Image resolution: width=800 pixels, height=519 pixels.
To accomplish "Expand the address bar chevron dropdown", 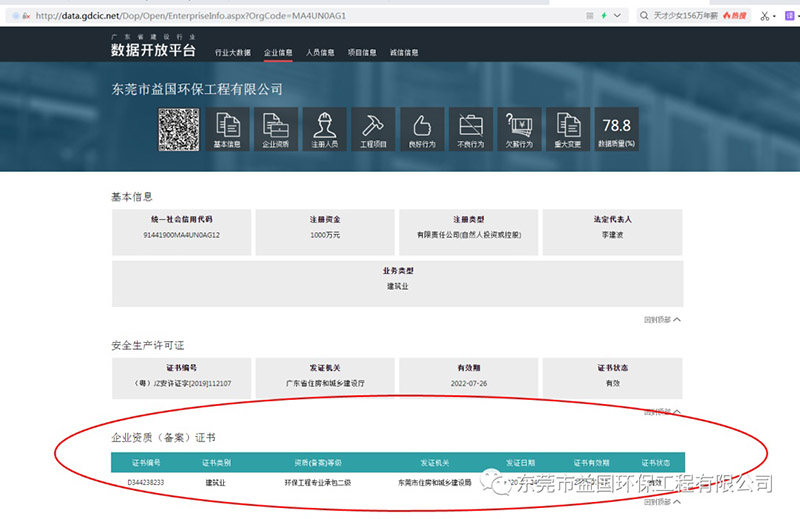I will pyautogui.click(x=617, y=16).
